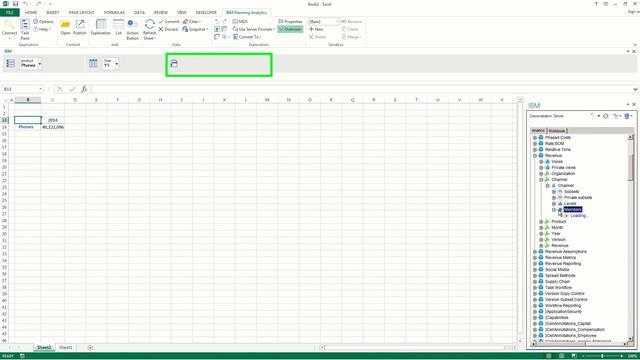Click the Discard button
This screenshot has width=640, height=360.
click(x=168, y=29)
